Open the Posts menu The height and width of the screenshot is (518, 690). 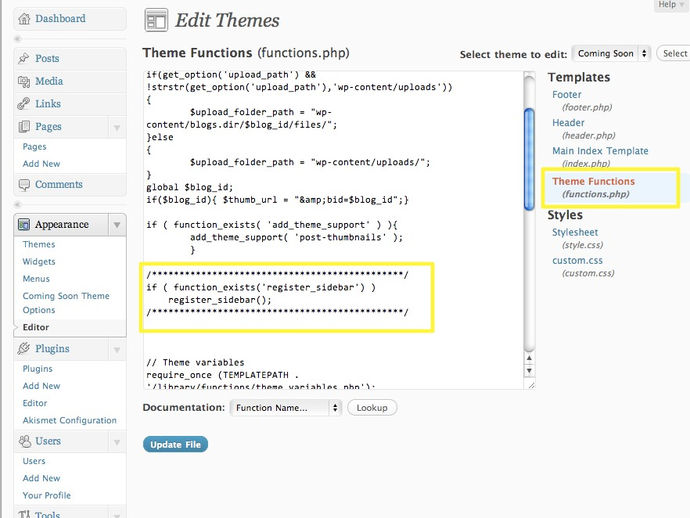47,58
